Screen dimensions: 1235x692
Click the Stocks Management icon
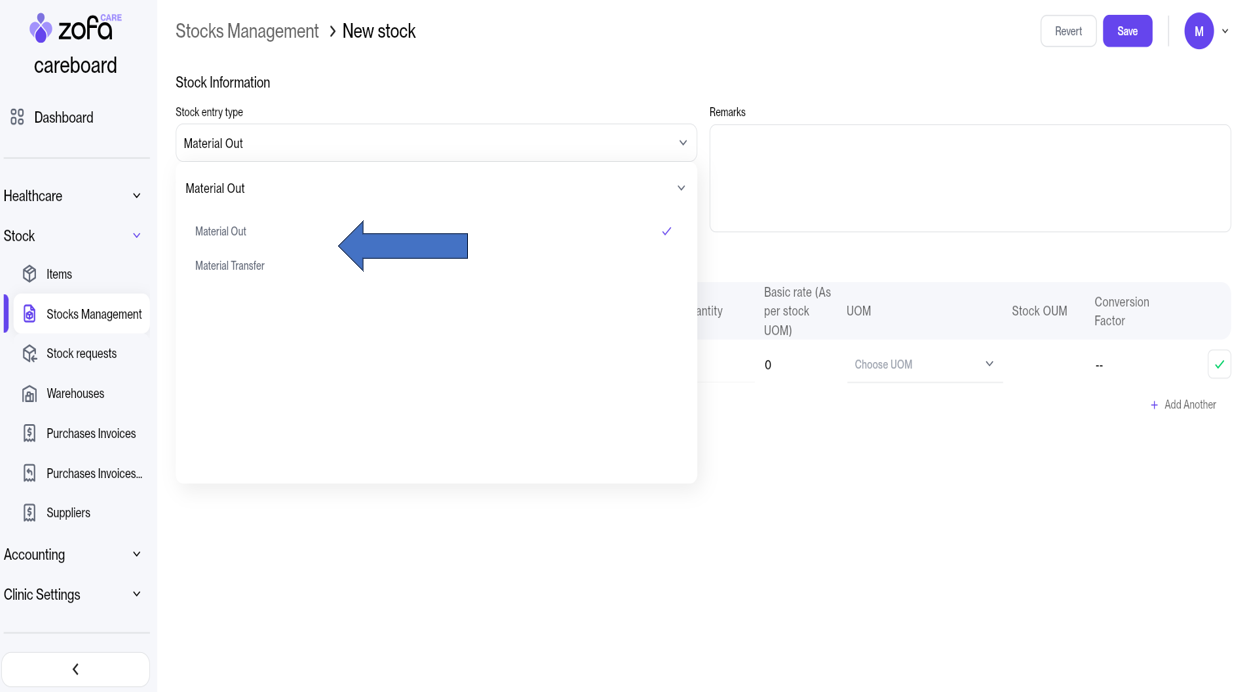coord(29,314)
